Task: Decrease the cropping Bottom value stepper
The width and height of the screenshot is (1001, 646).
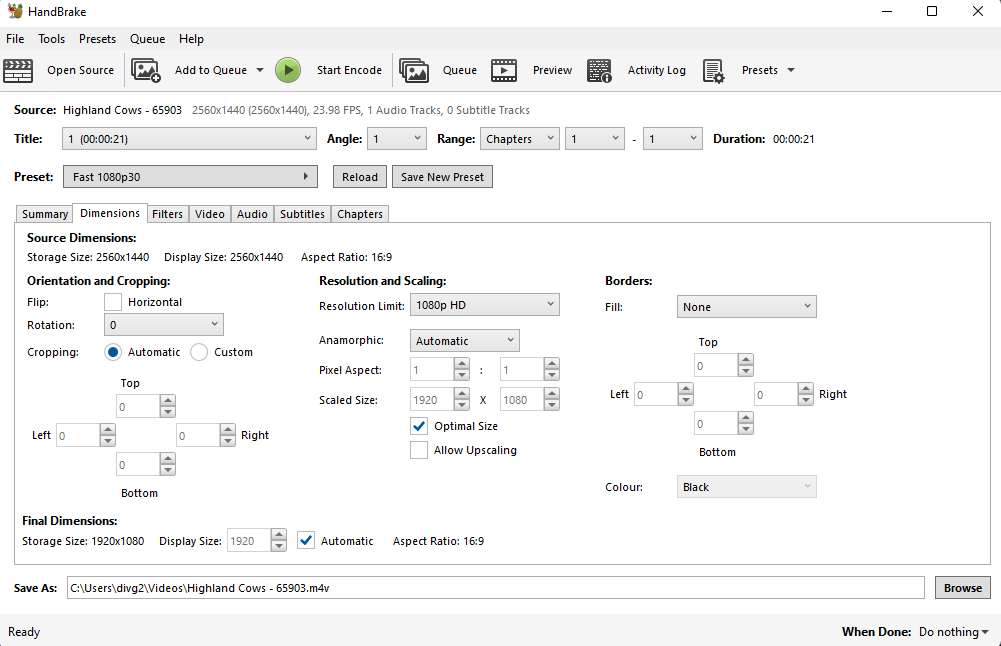Action: [168, 470]
